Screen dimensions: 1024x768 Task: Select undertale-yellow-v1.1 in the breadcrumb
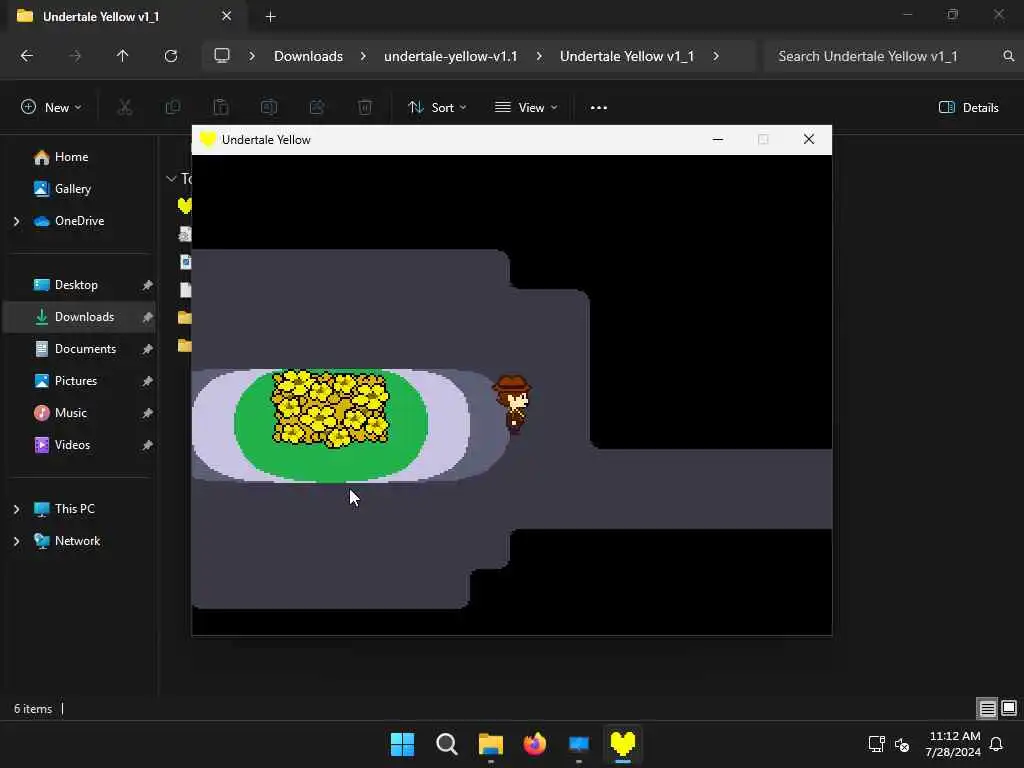(451, 56)
